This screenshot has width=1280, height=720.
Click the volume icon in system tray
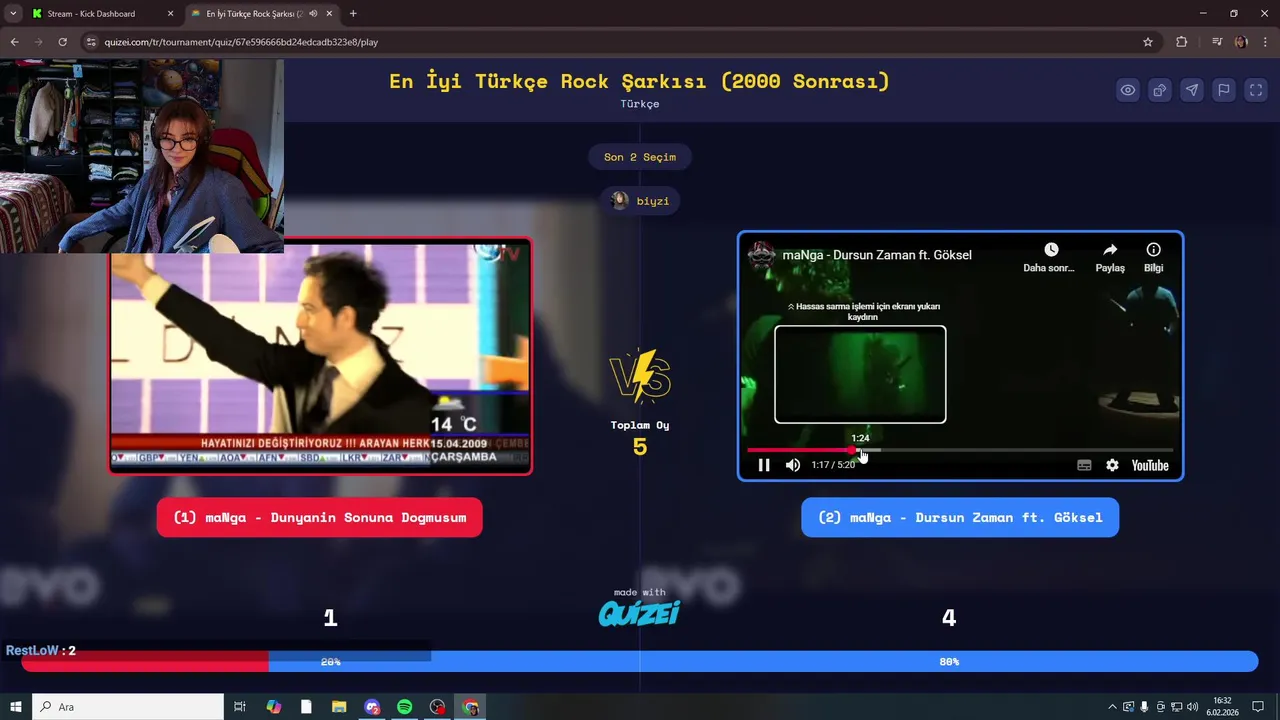[x=1192, y=707]
